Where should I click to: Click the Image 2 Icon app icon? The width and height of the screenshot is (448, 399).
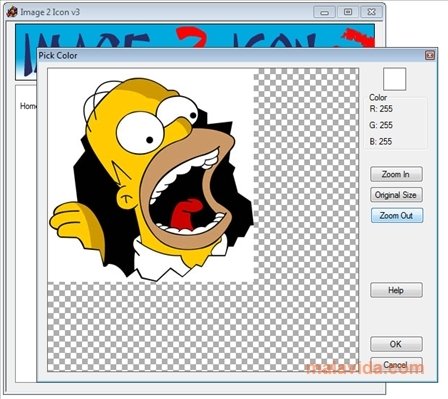coord(12,12)
